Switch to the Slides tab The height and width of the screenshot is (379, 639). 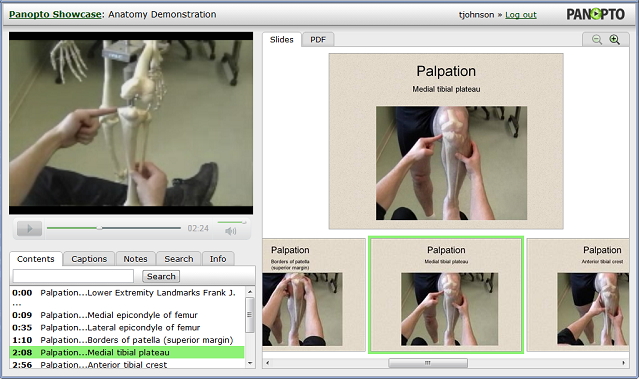pos(282,40)
